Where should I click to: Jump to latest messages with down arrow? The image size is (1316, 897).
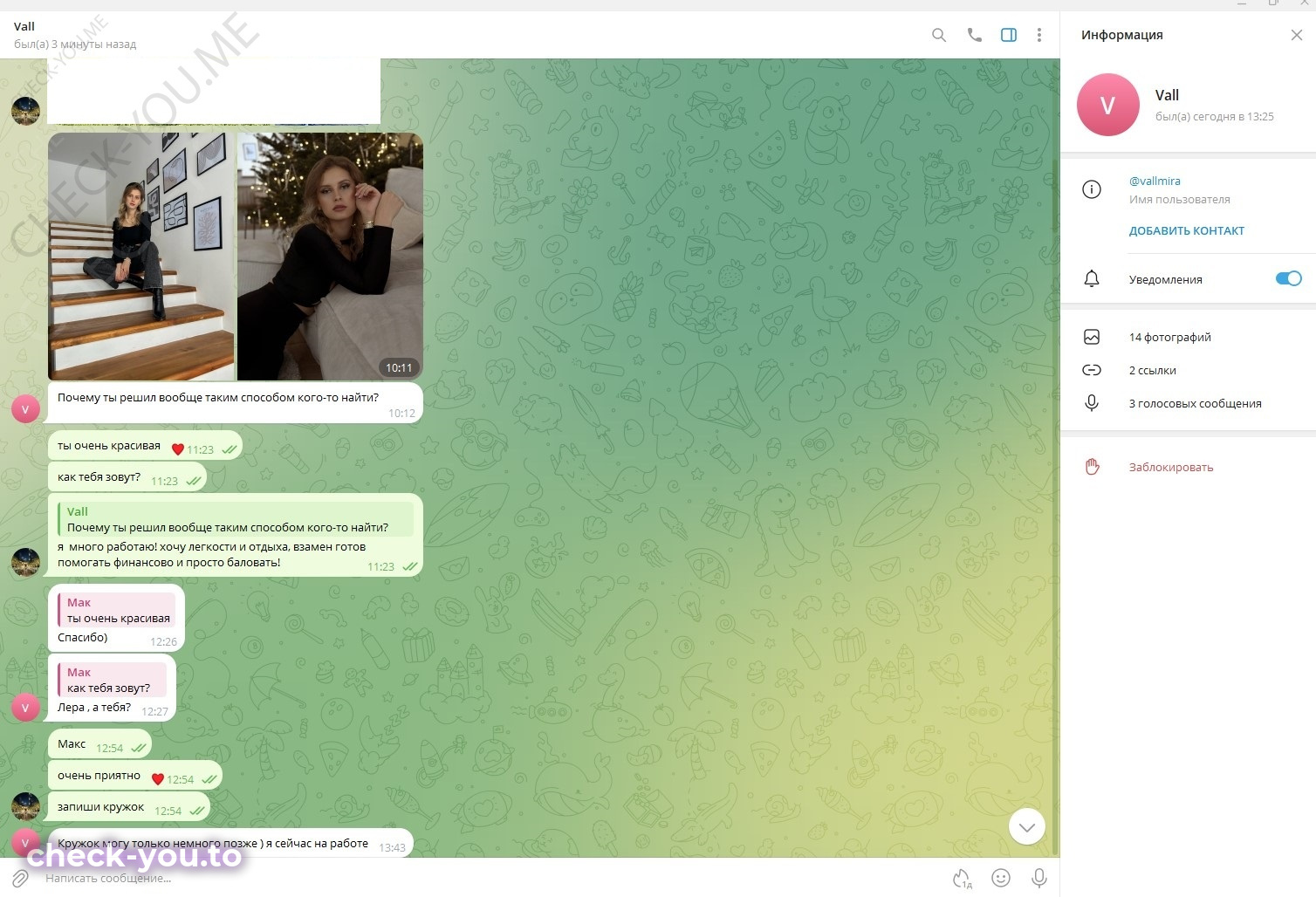1027,826
